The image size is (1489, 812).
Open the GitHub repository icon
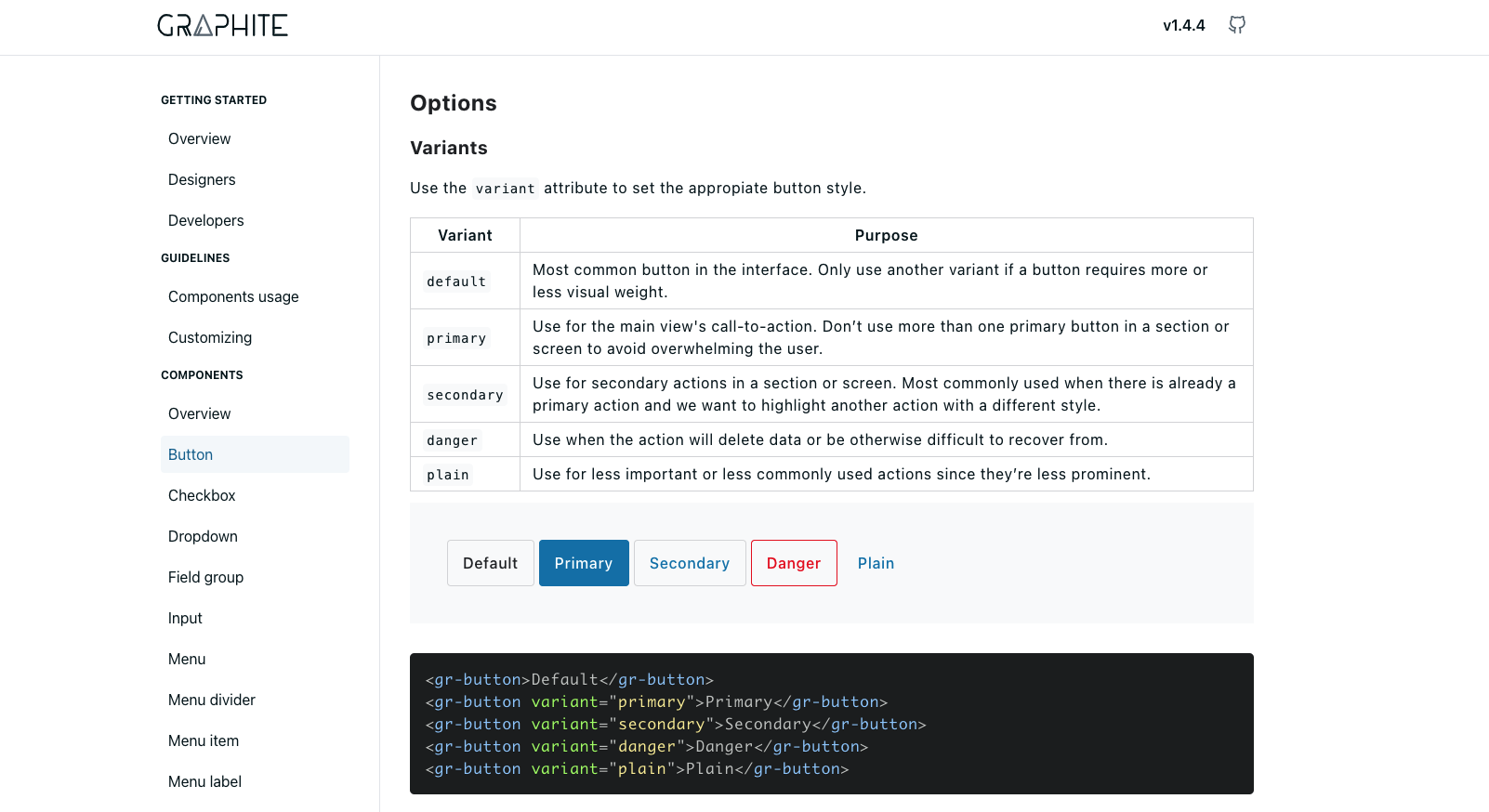pos(1237,25)
